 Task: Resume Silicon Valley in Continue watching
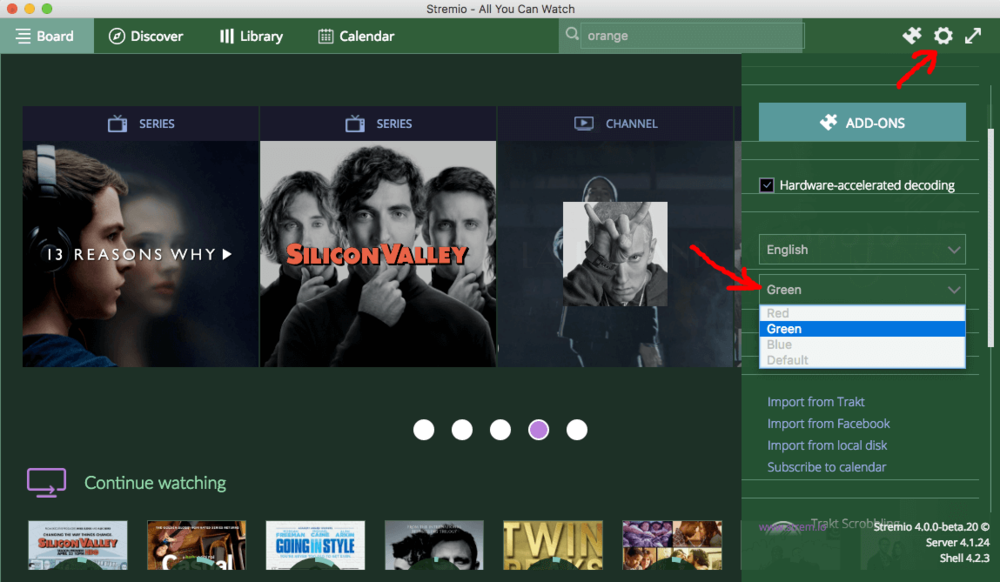point(77,545)
